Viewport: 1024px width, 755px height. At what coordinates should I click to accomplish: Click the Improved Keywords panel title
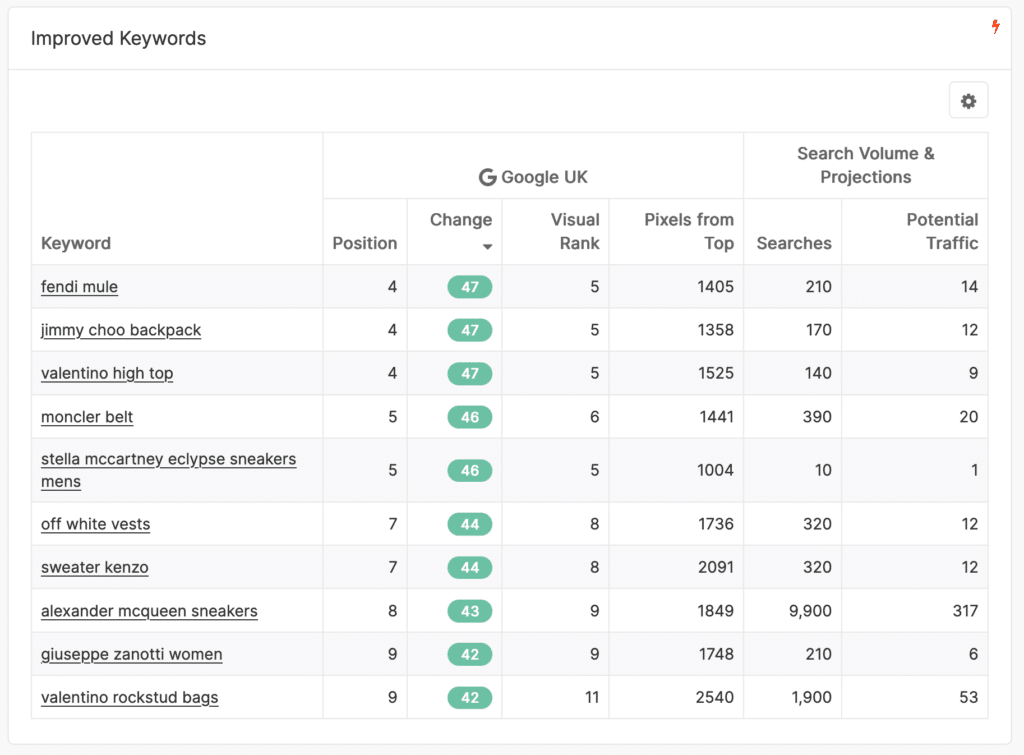coord(118,39)
